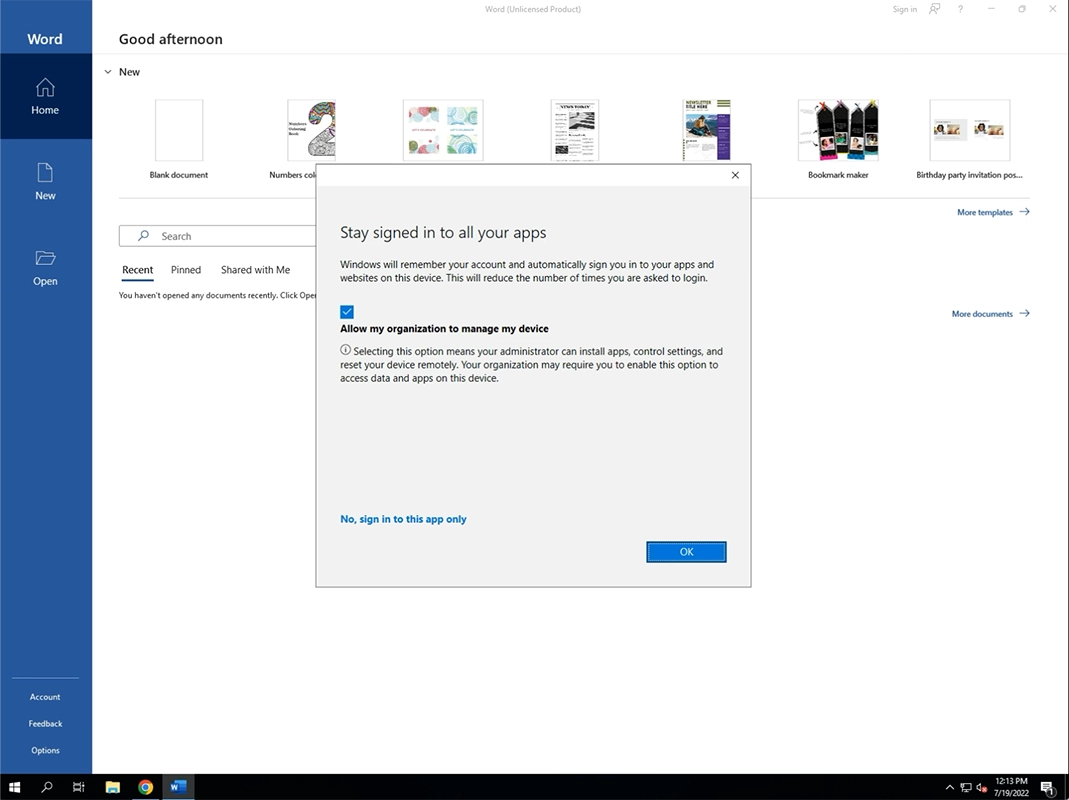Click the Good afternoon heading
The image size is (1069, 800).
pyautogui.click(x=170, y=39)
